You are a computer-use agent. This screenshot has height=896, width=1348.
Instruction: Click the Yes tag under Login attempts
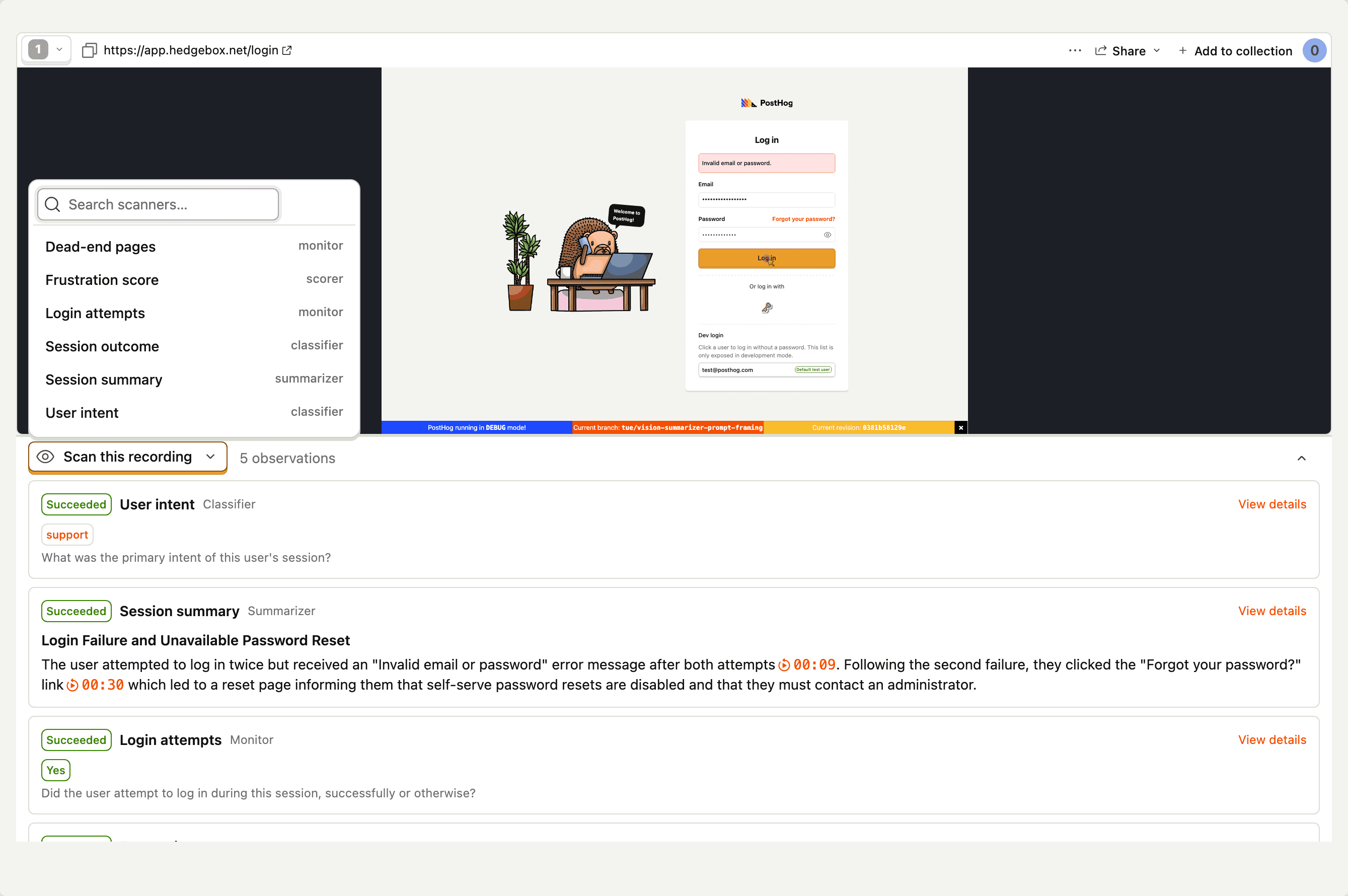click(55, 770)
